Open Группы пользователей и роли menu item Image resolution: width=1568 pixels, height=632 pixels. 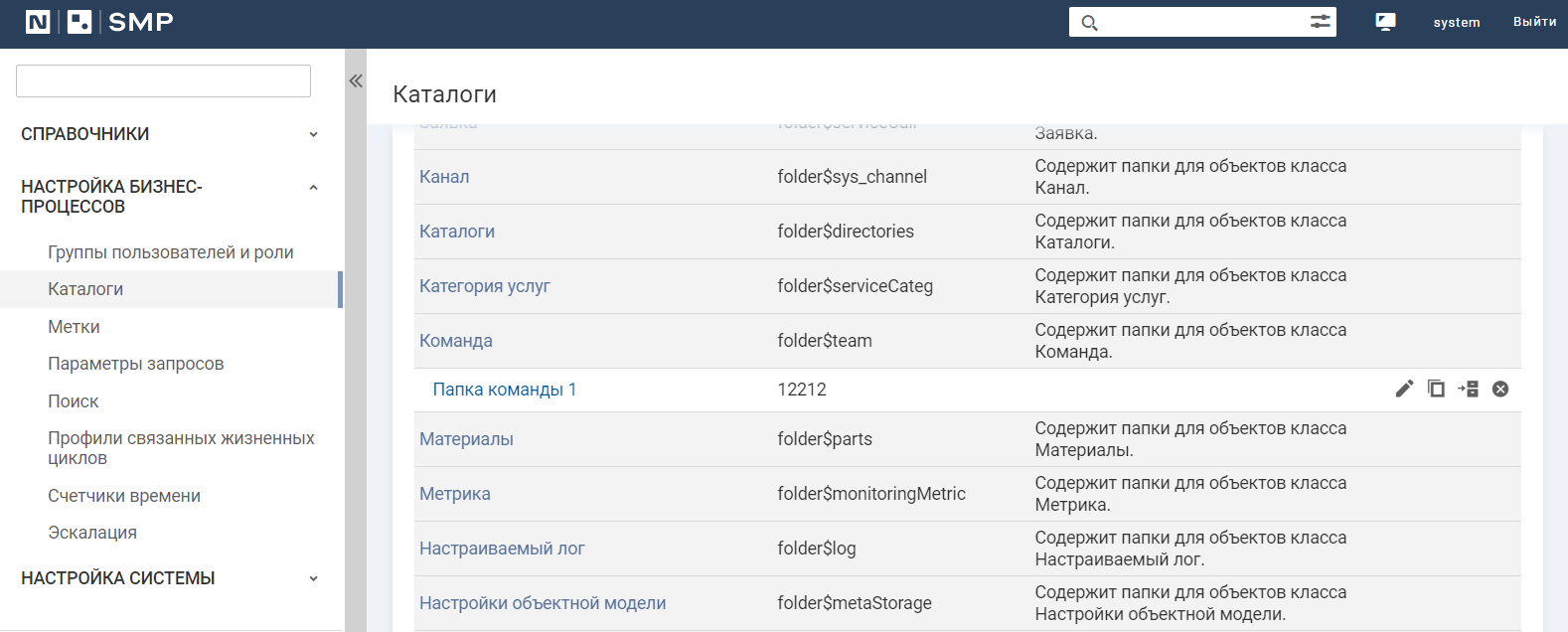tap(171, 252)
